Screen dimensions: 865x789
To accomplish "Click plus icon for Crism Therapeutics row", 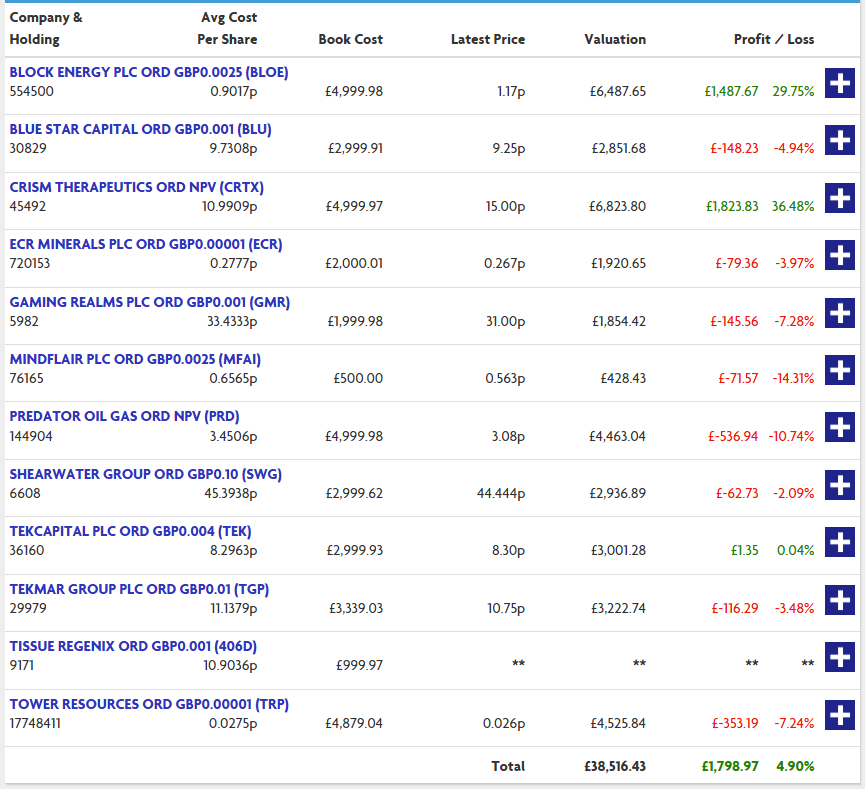I will tap(840, 198).
